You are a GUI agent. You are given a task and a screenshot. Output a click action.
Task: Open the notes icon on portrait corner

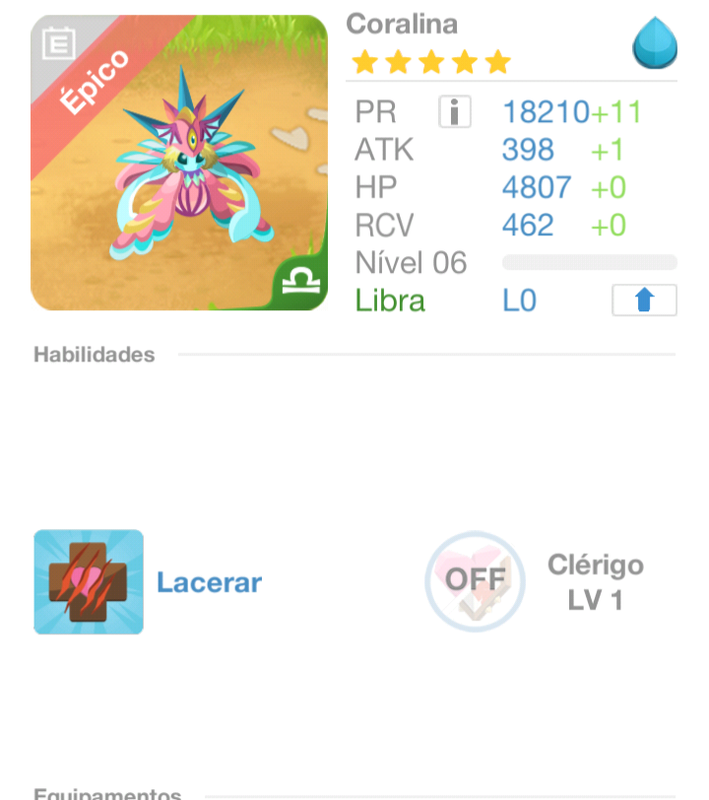click(59, 43)
